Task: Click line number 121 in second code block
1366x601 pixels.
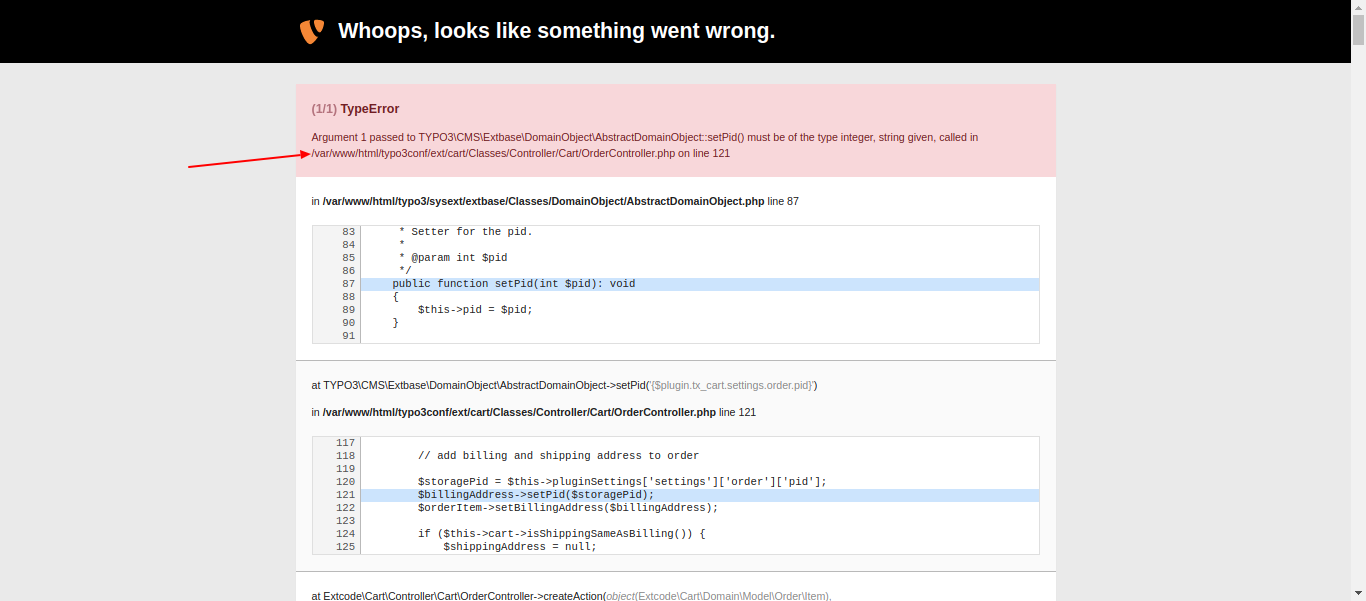Action: [x=345, y=495]
